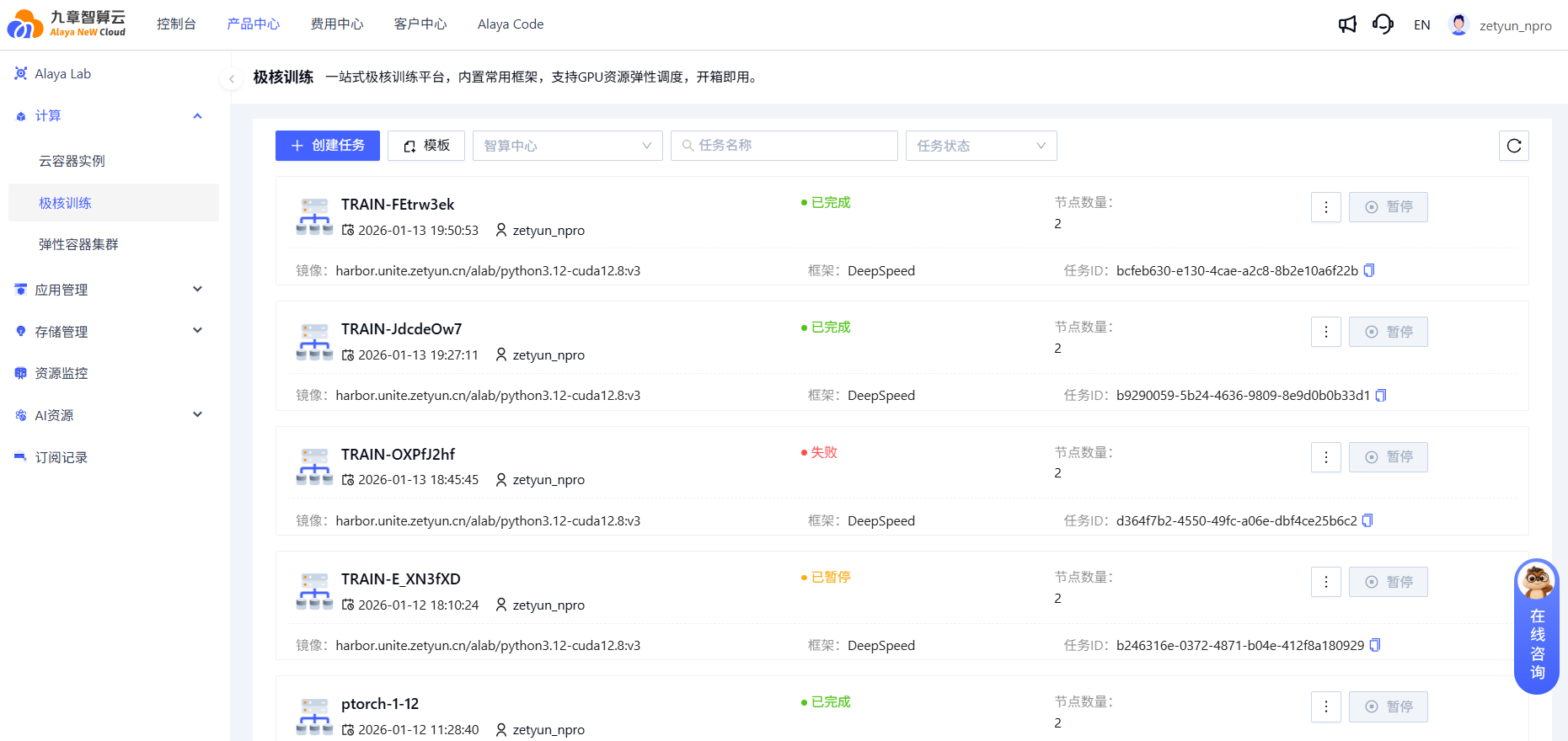This screenshot has height=741, width=1568.
Task: Pause the TRAIN-OXPfJ2hf task
Action: (1389, 457)
